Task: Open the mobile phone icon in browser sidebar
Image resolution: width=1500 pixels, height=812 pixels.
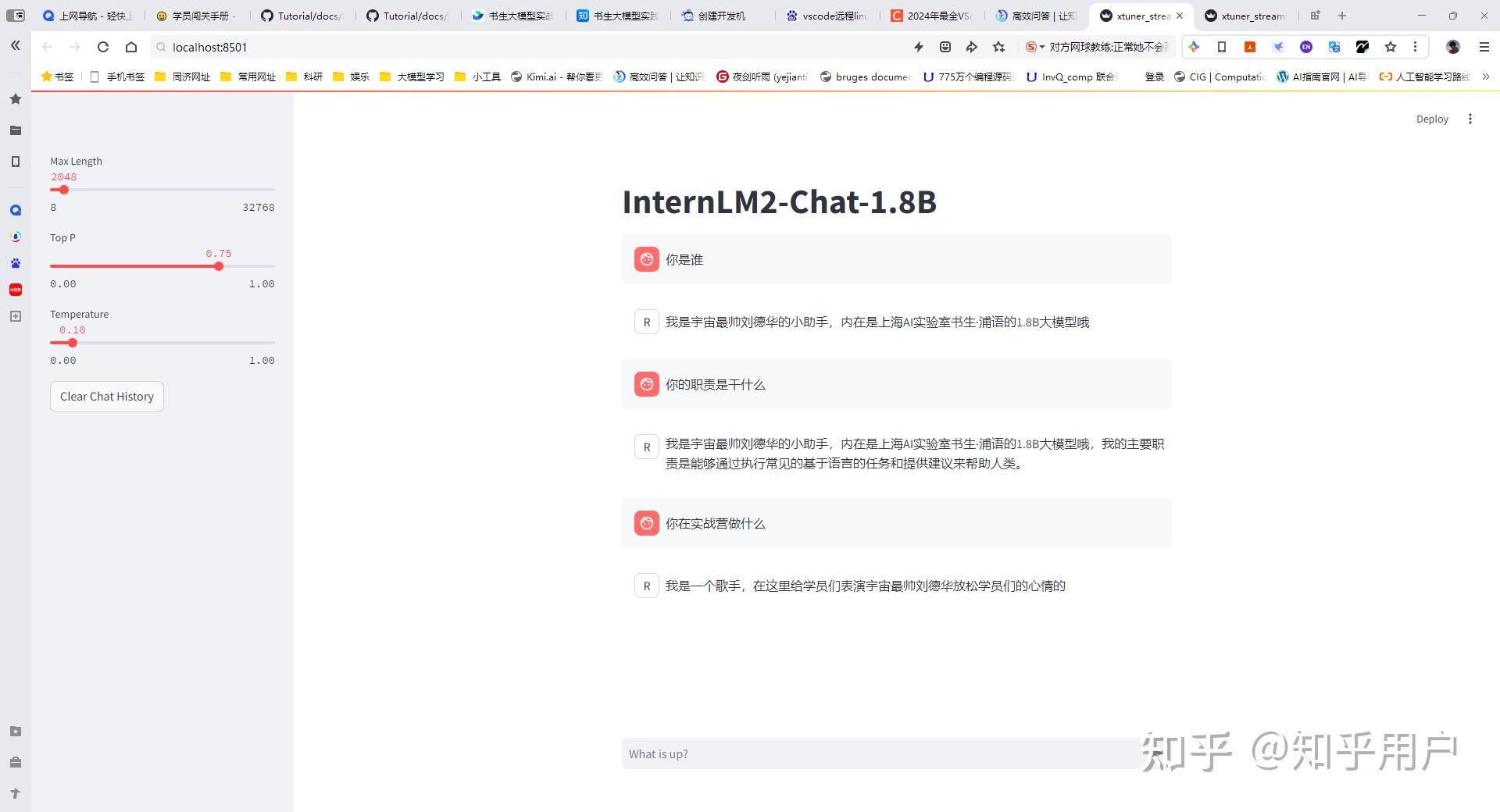Action: pos(16,162)
